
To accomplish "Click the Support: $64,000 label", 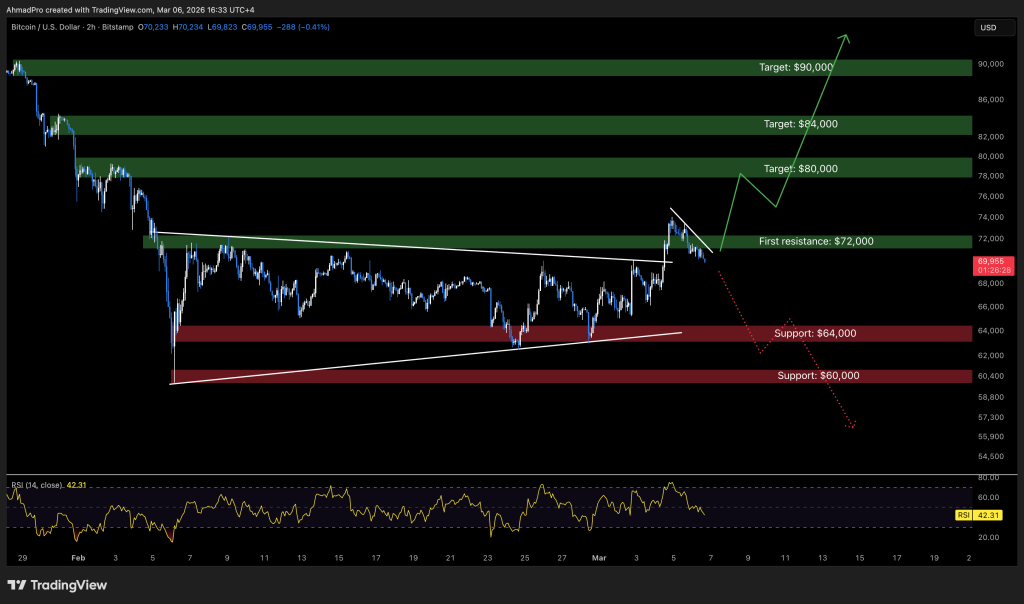I will point(815,333).
